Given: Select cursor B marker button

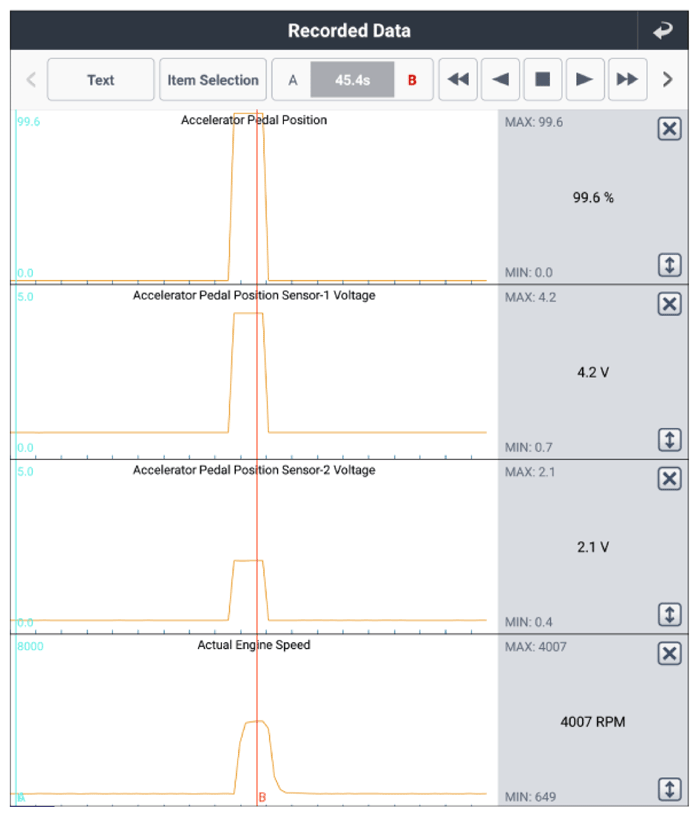Looking at the screenshot, I should (412, 80).
